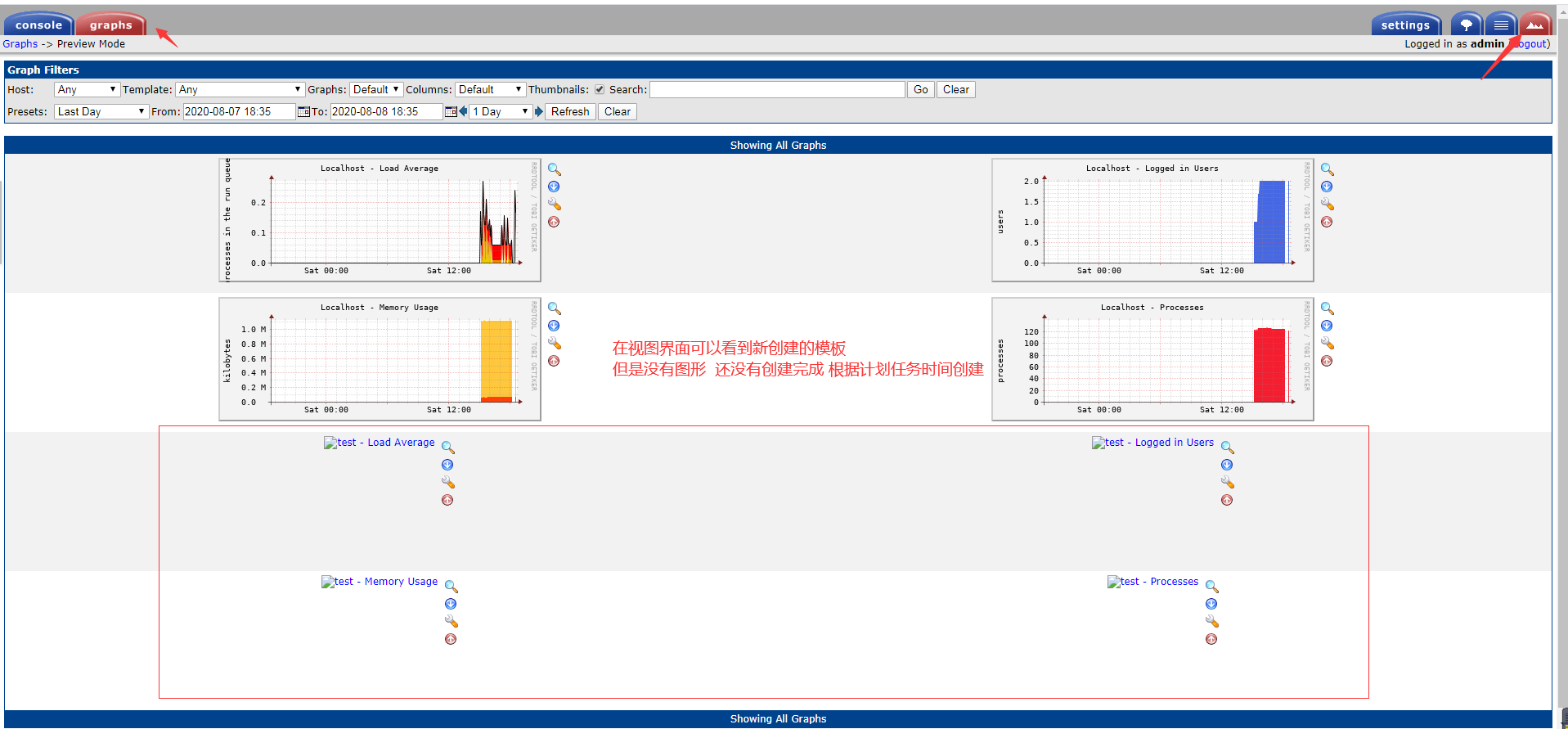Switch to the console tab
The image size is (1568, 729).
coord(38,25)
